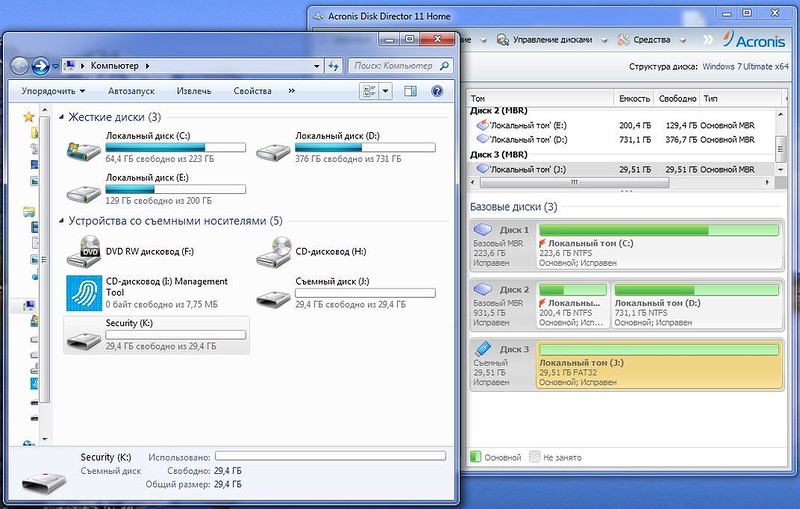Viewport: 800px width, 509px height.
Task: Open the address bar history dropdown
Action: pyautogui.click(x=316, y=66)
